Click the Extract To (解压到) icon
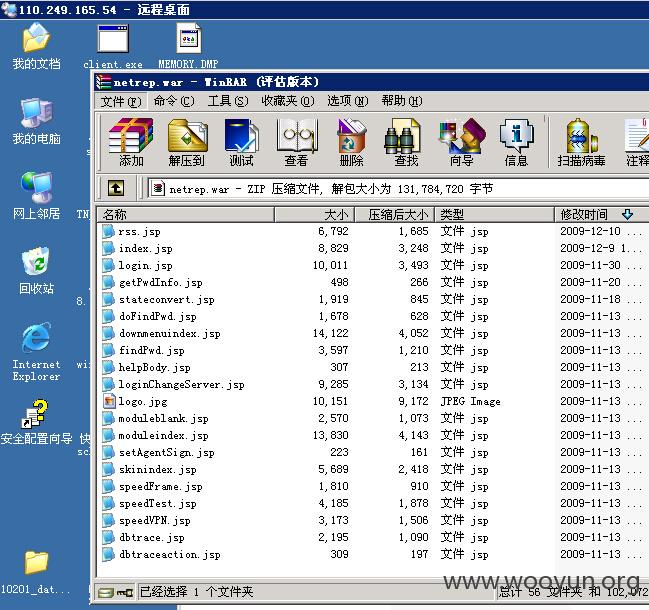The image size is (649, 610). 187,142
